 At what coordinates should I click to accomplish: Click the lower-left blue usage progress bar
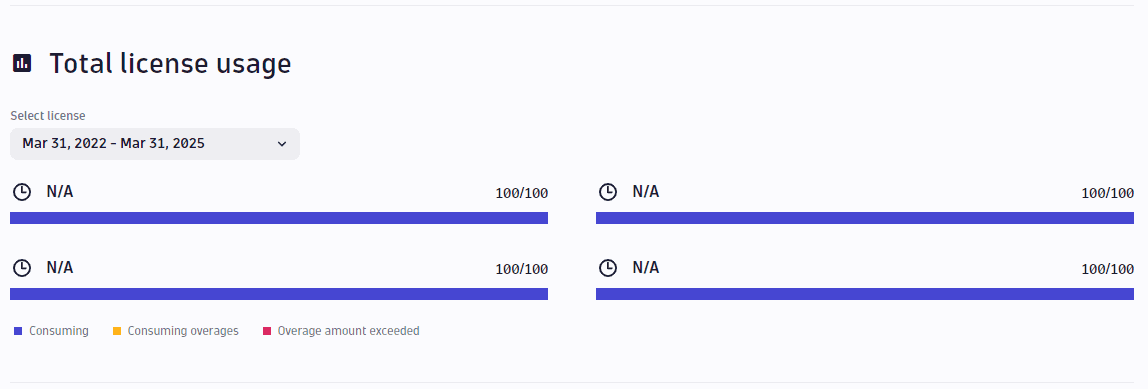click(x=279, y=294)
